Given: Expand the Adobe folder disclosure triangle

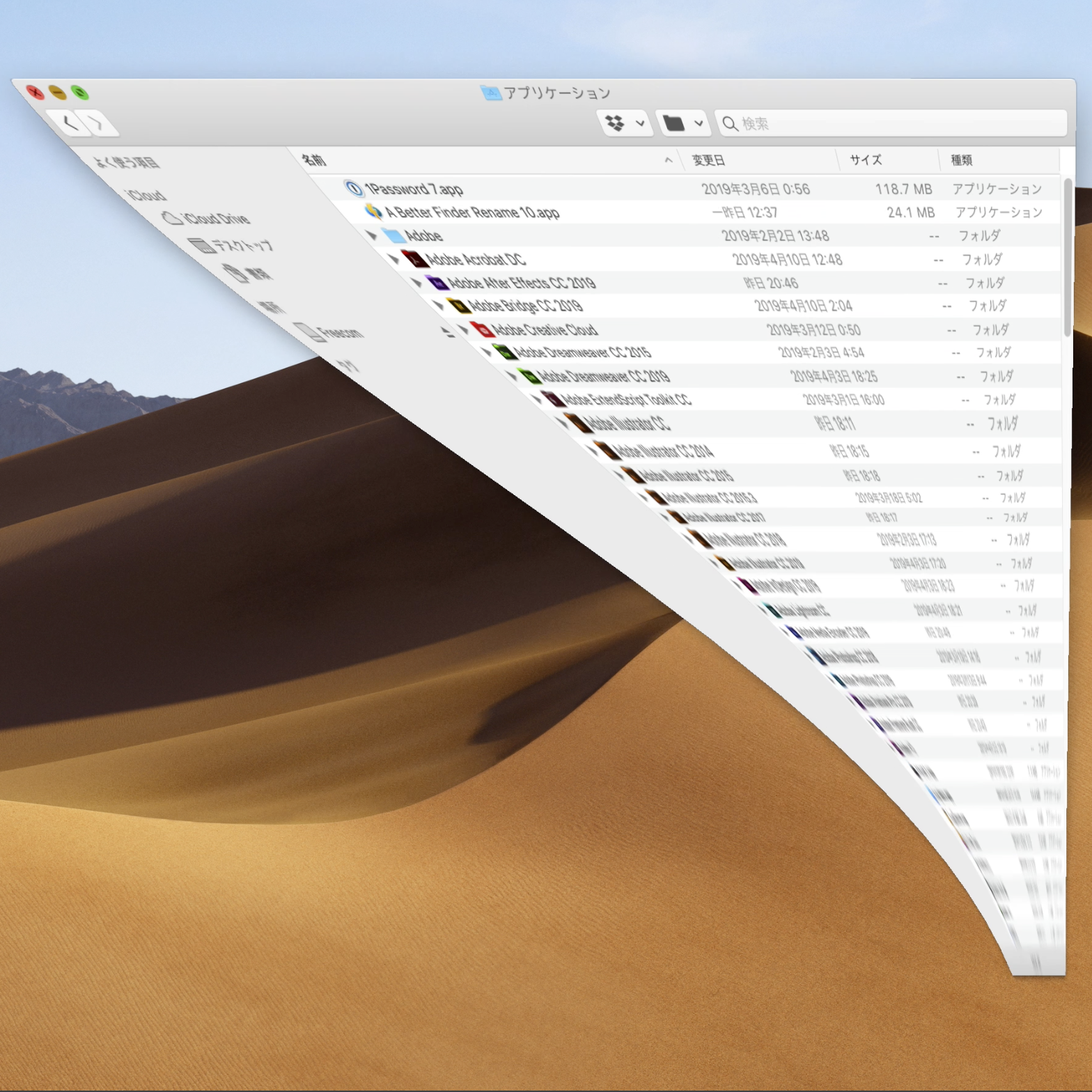Looking at the screenshot, I should [x=372, y=235].
